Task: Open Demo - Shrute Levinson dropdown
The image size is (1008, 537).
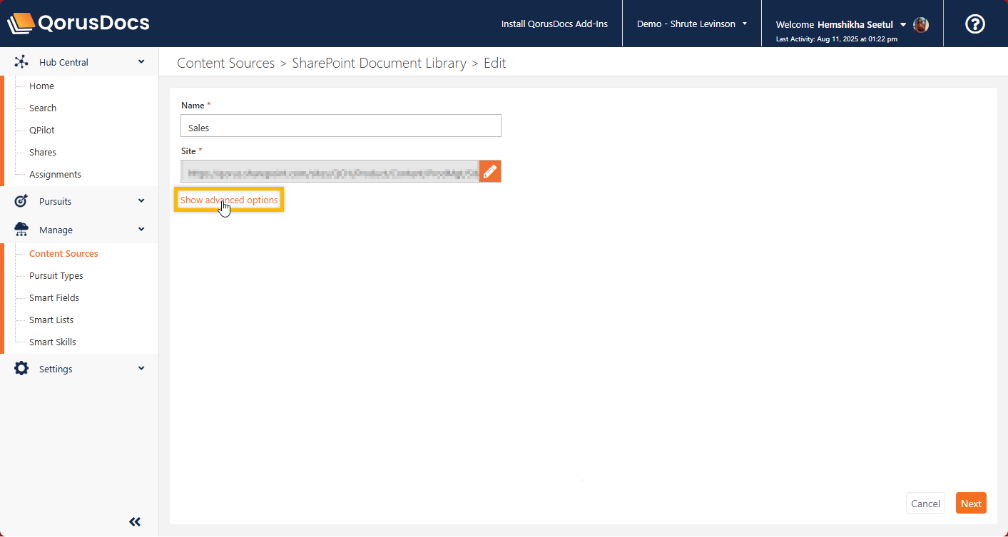Action: tap(692, 24)
